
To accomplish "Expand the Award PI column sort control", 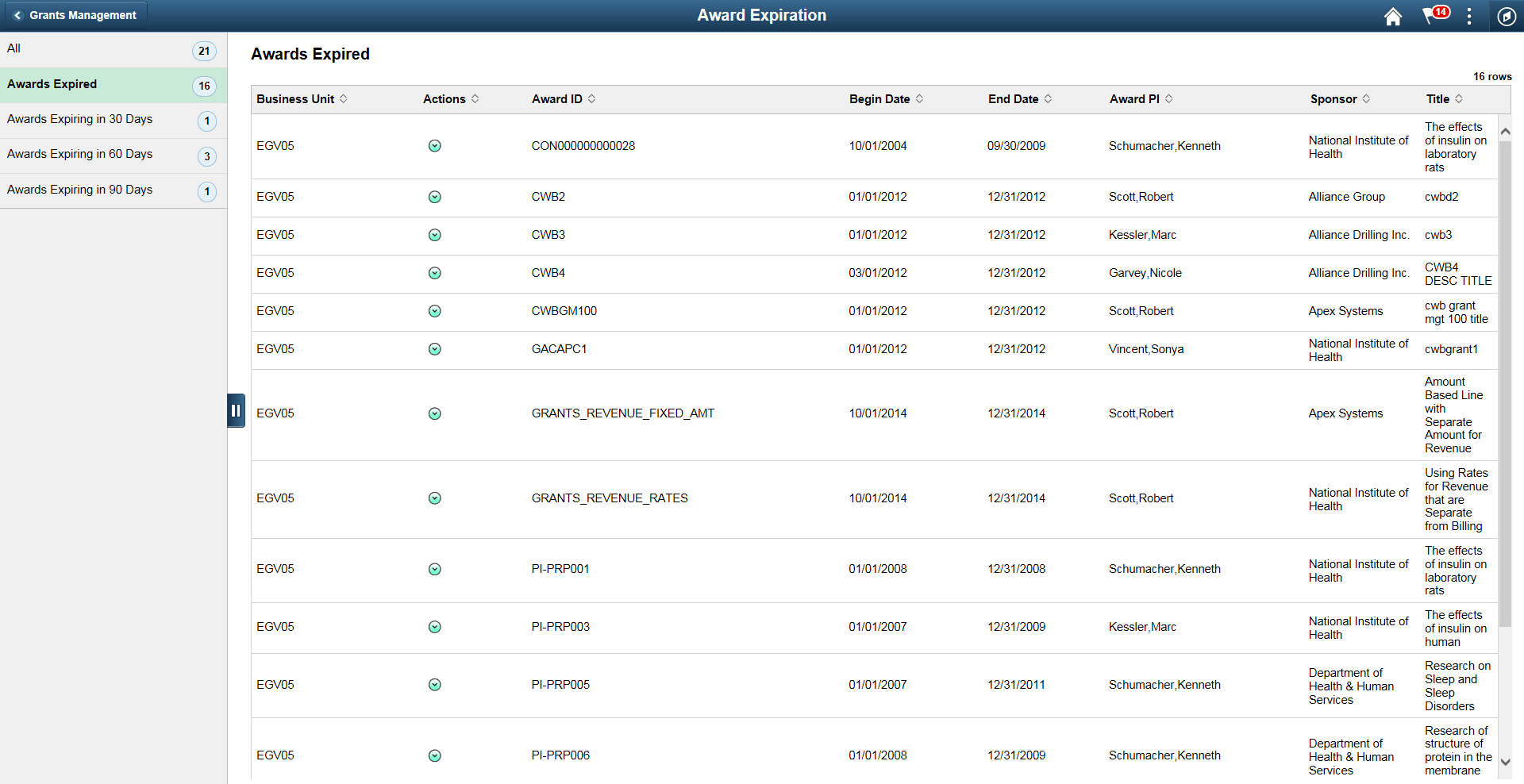I will (1168, 98).
